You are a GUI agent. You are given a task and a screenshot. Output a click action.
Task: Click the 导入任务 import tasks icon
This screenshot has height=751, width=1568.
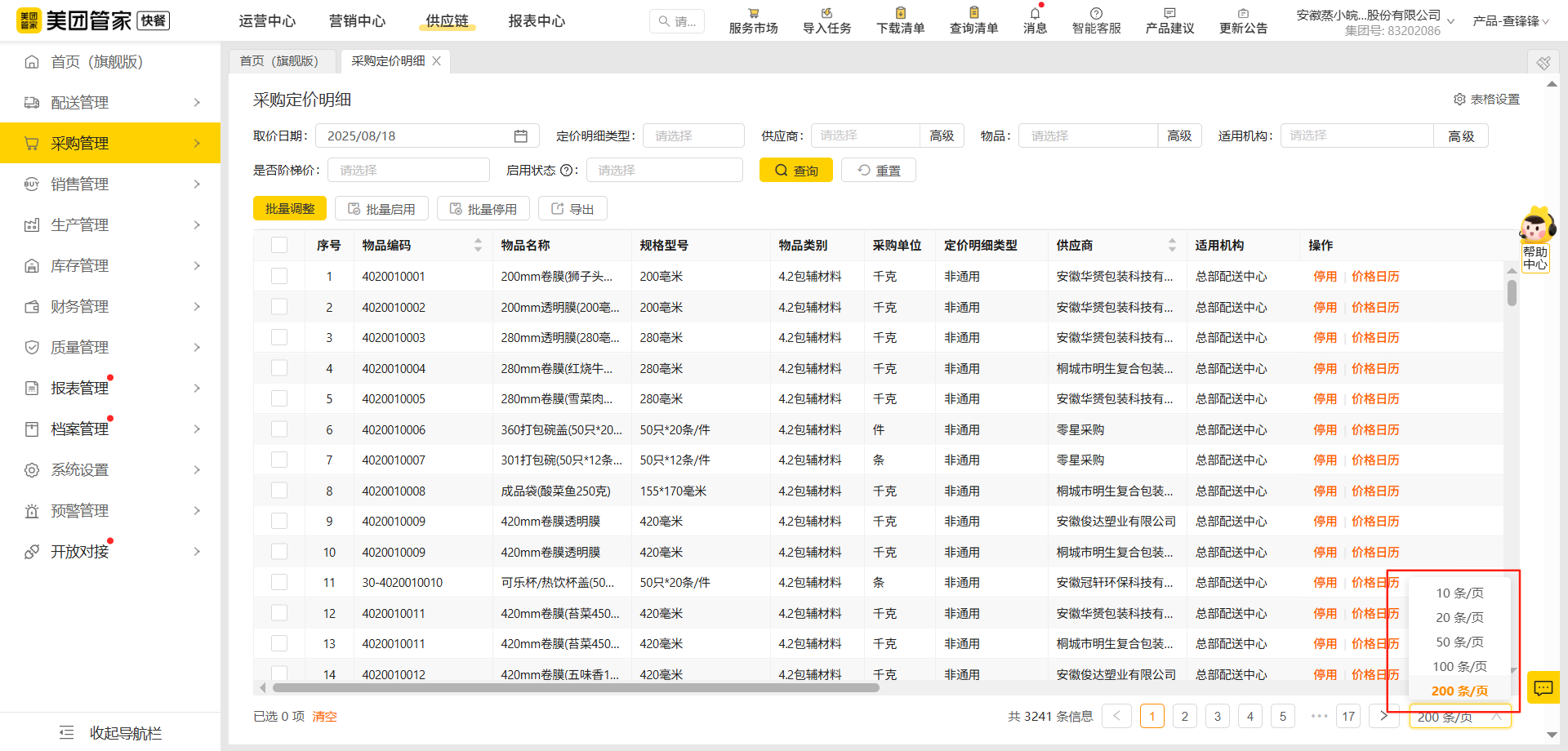(x=826, y=20)
